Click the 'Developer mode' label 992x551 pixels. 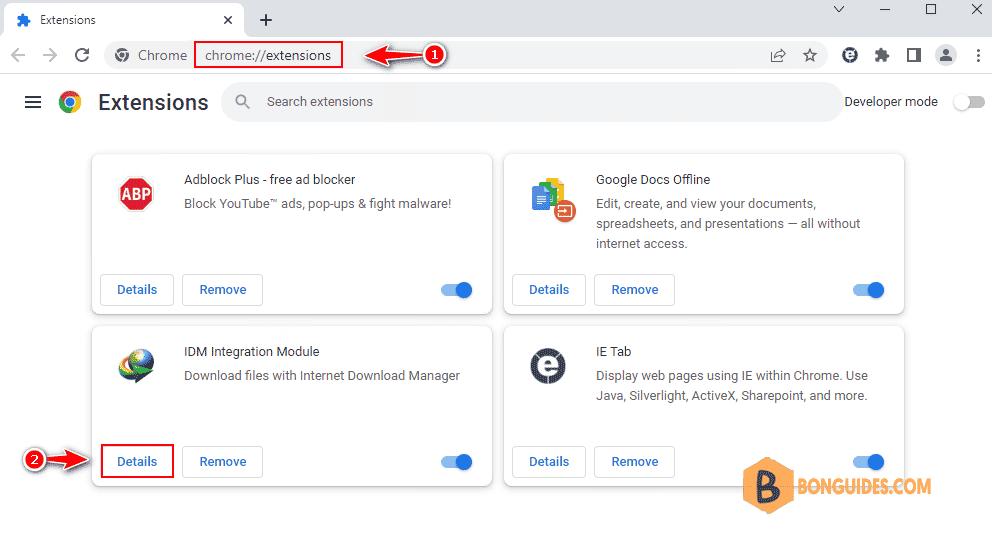[x=891, y=102]
